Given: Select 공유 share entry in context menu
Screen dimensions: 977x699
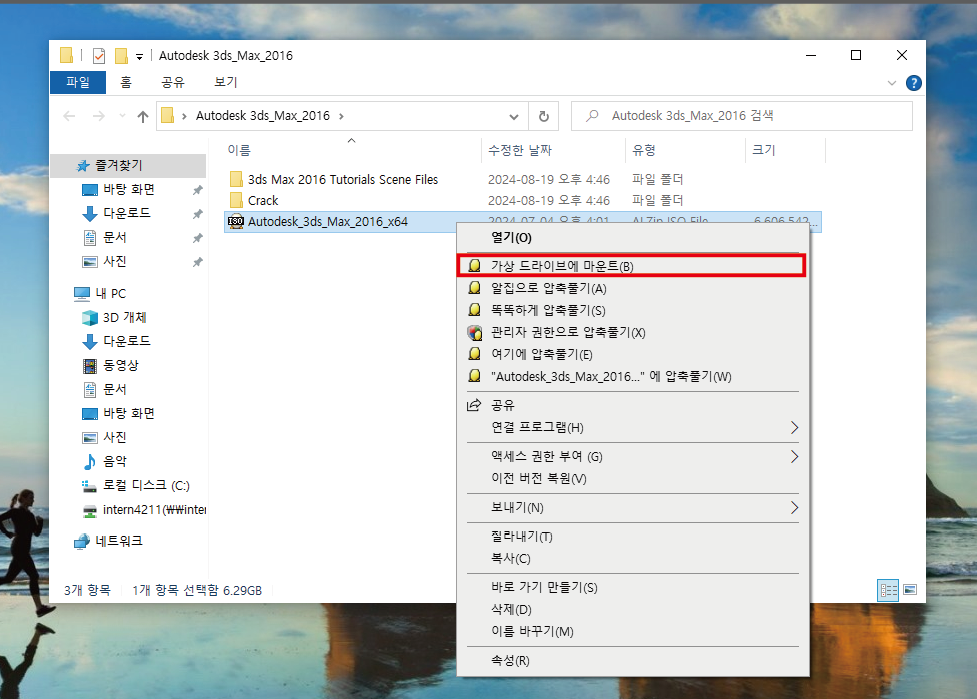Looking at the screenshot, I should point(632,405).
